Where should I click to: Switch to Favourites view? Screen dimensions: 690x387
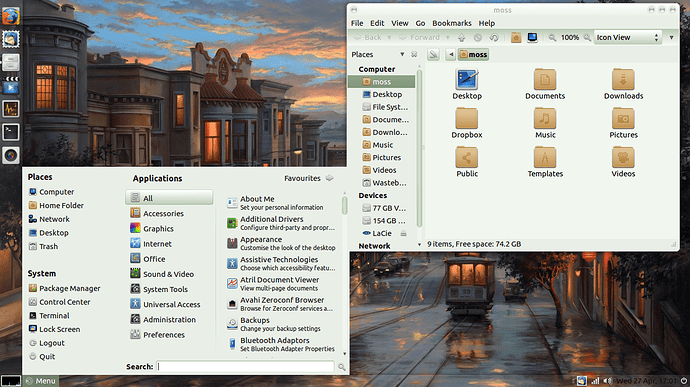click(309, 178)
